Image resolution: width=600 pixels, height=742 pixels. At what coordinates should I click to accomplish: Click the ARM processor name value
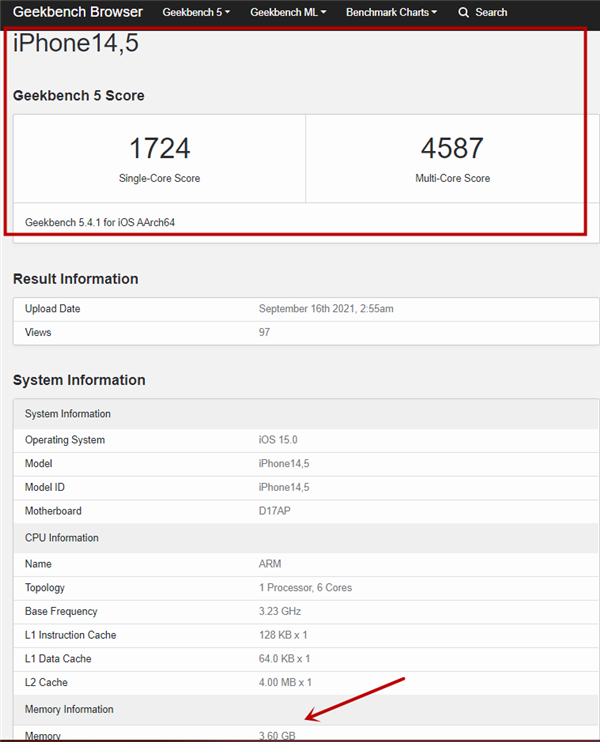270,564
